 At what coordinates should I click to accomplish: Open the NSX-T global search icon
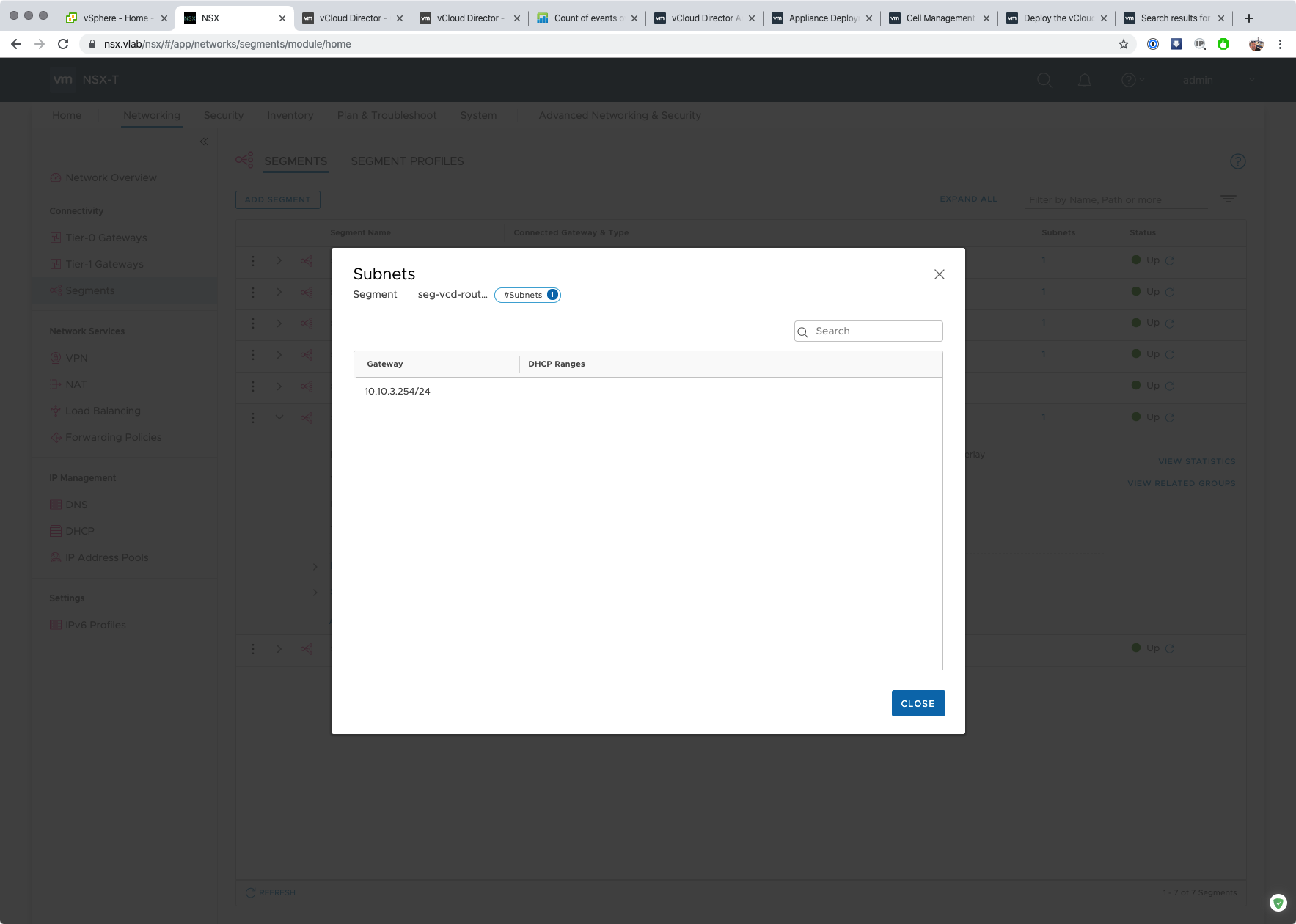tap(1044, 80)
